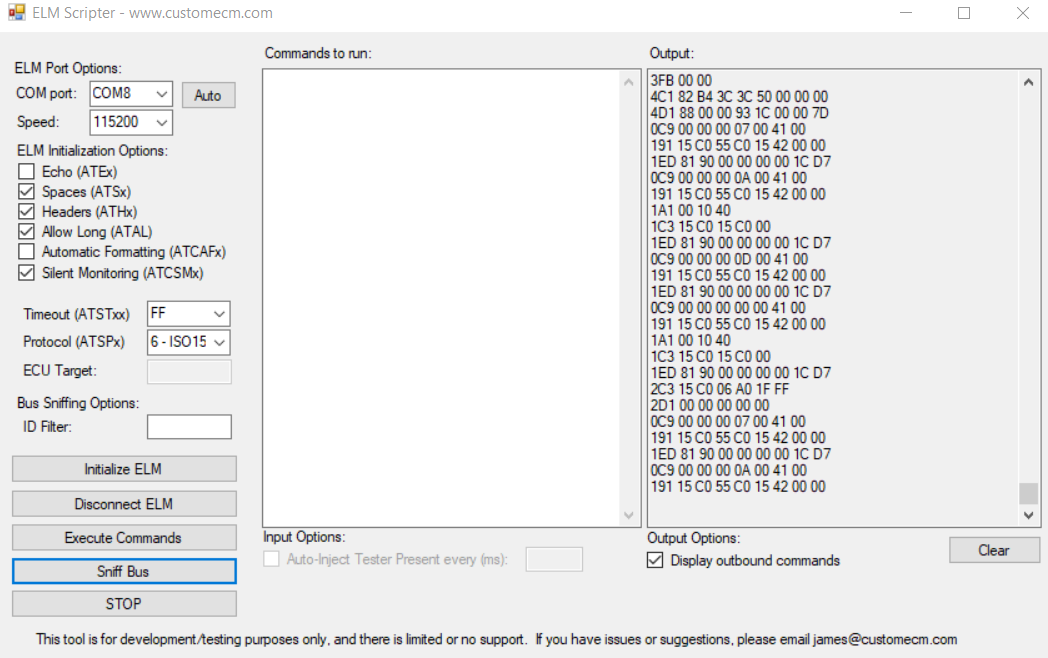Click the STOP button
The height and width of the screenshot is (658, 1048).
(x=124, y=604)
